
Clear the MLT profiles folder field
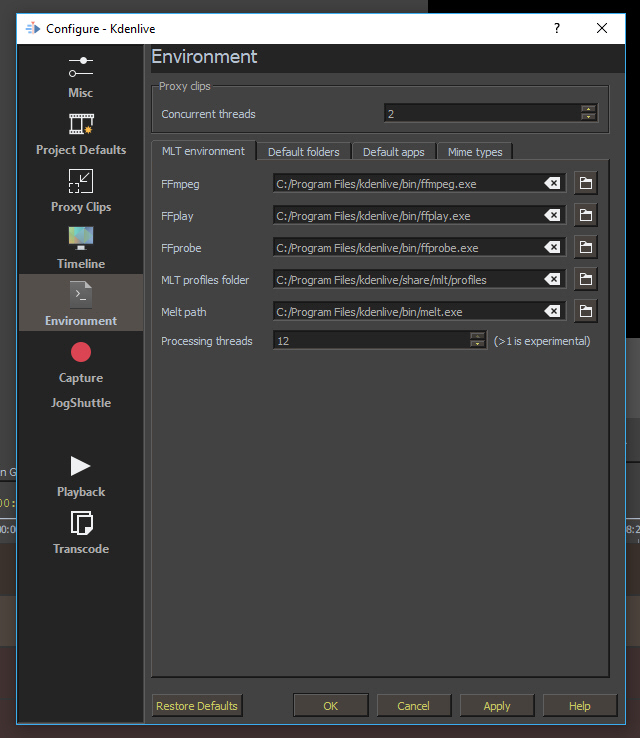pyautogui.click(x=552, y=279)
